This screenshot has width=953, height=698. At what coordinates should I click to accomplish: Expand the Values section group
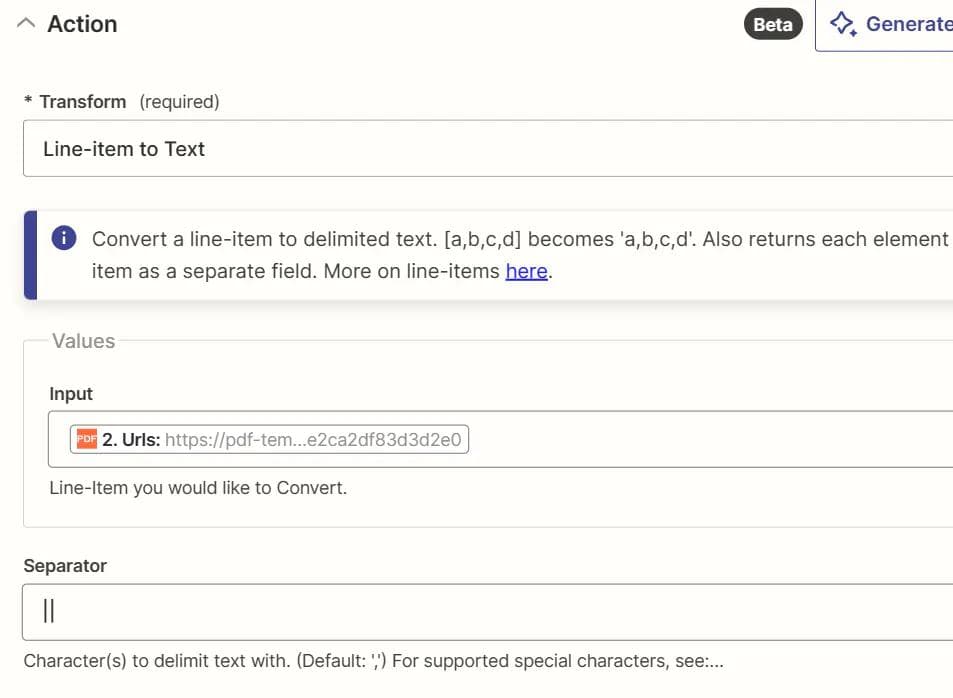pos(83,341)
